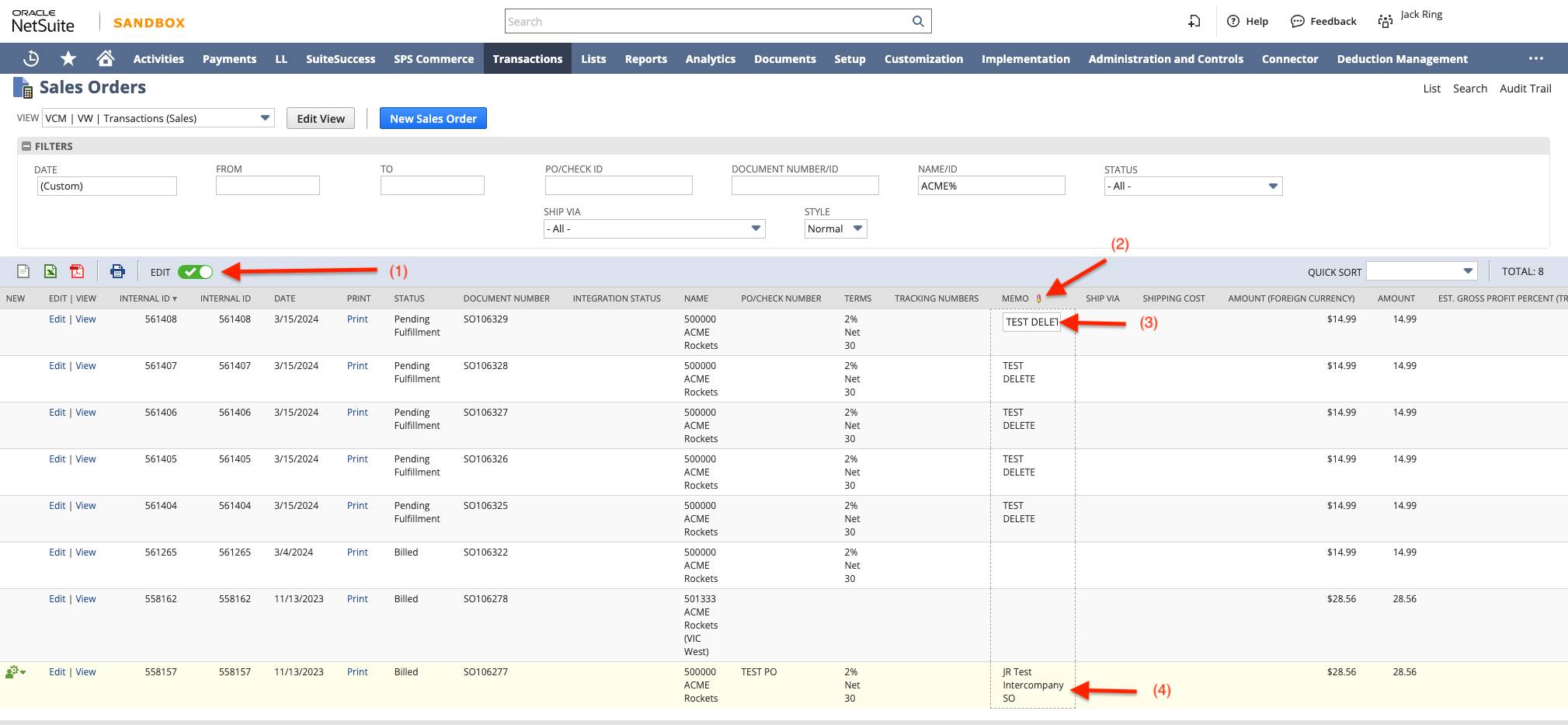
Task: Open the Audit Trail link
Action: (x=1525, y=89)
